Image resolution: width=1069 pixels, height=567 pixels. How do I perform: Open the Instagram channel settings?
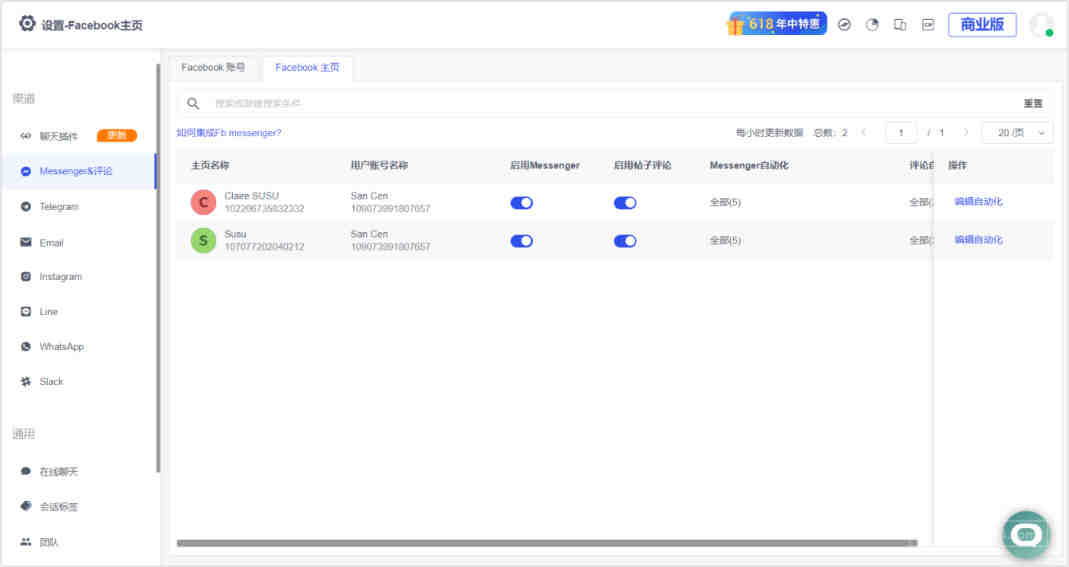click(61, 277)
